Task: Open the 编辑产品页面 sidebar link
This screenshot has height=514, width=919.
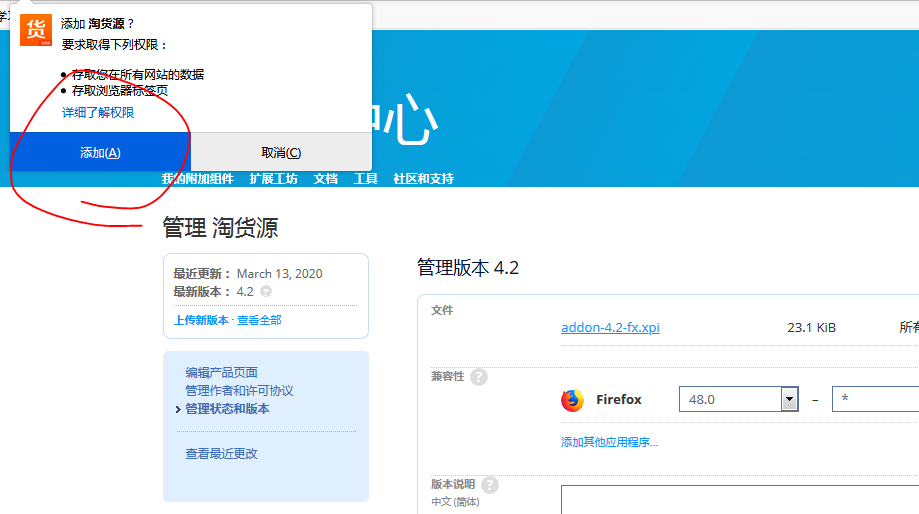Action: pyautogui.click(x=222, y=373)
